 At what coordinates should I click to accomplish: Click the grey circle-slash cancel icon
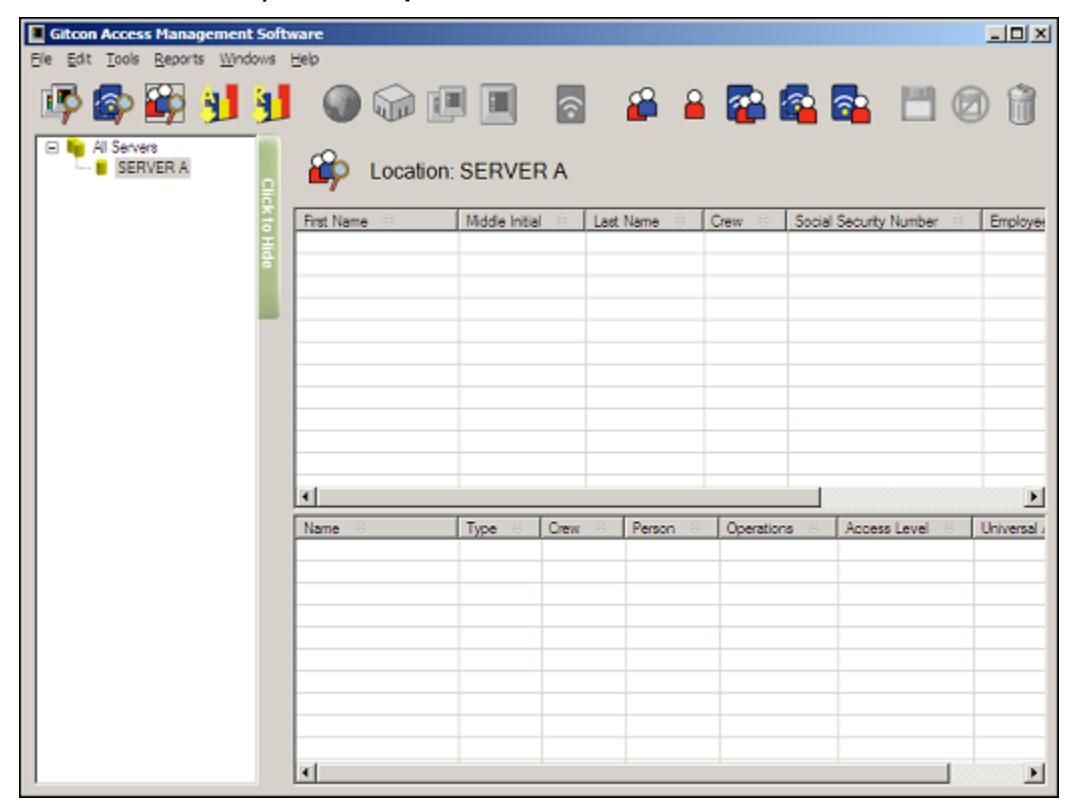(970, 104)
